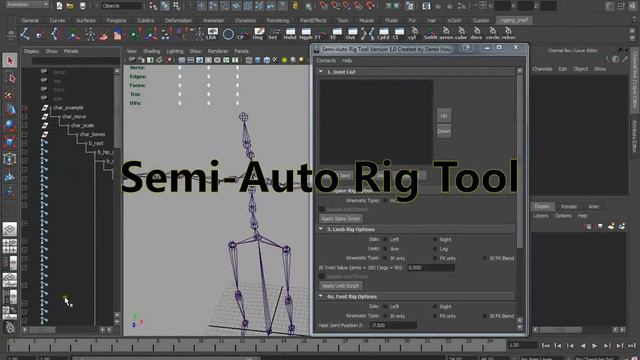
Task: Click the CP shelf icon
Action: tap(242, 34)
